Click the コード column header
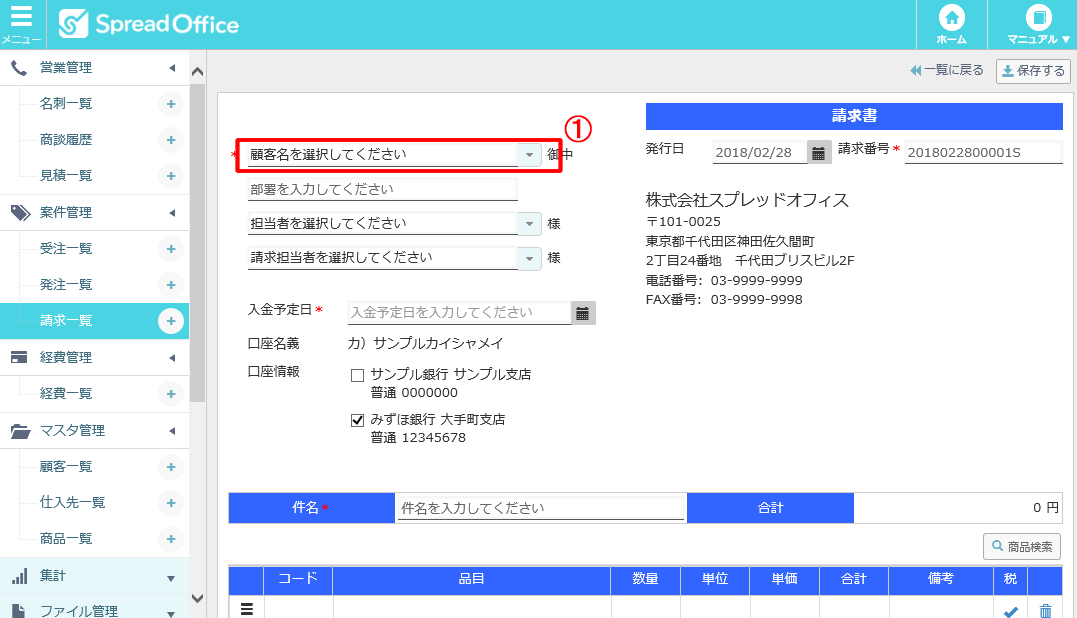The width and height of the screenshot is (1077, 618). coord(298,580)
